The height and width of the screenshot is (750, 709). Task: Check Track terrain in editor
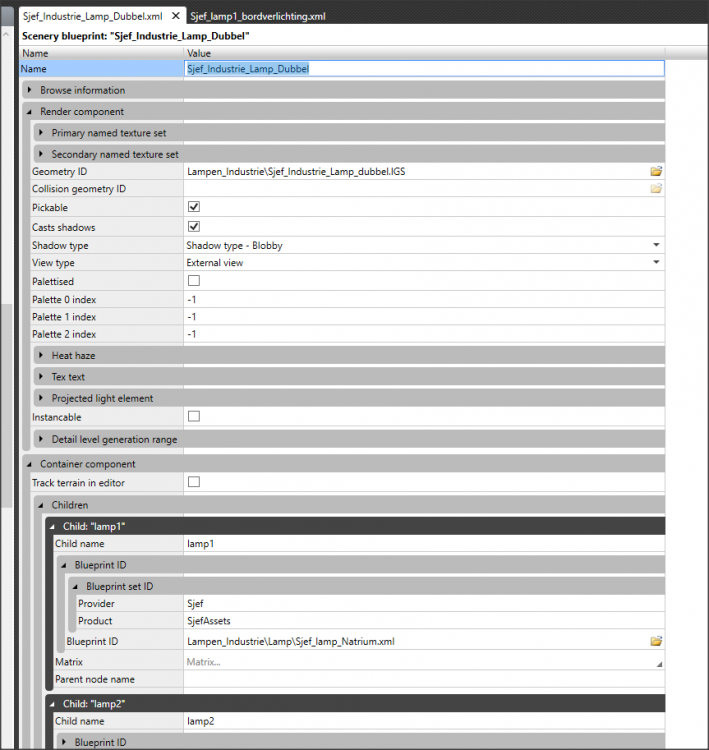[x=194, y=482]
